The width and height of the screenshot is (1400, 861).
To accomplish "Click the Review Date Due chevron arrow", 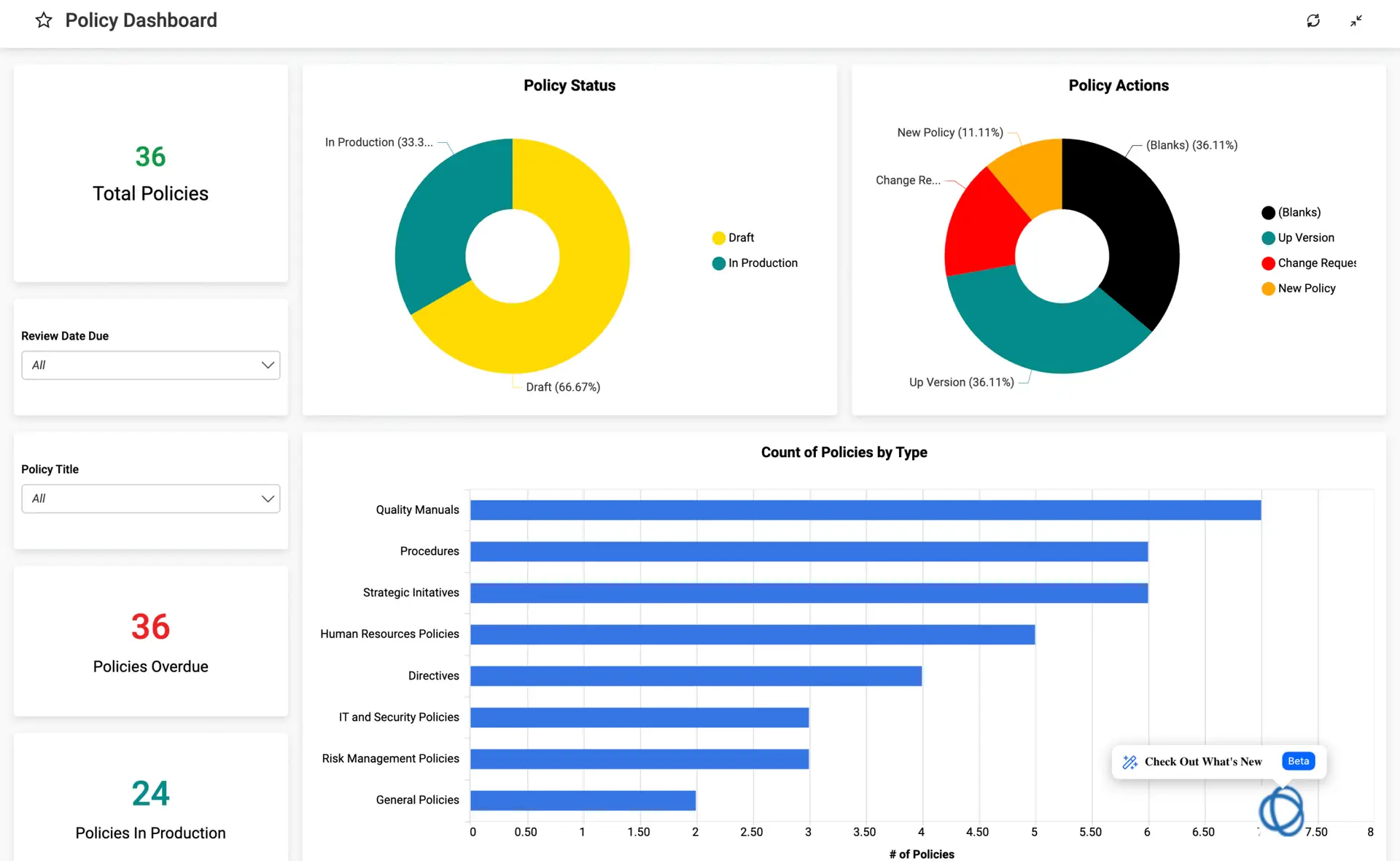I will [268, 365].
